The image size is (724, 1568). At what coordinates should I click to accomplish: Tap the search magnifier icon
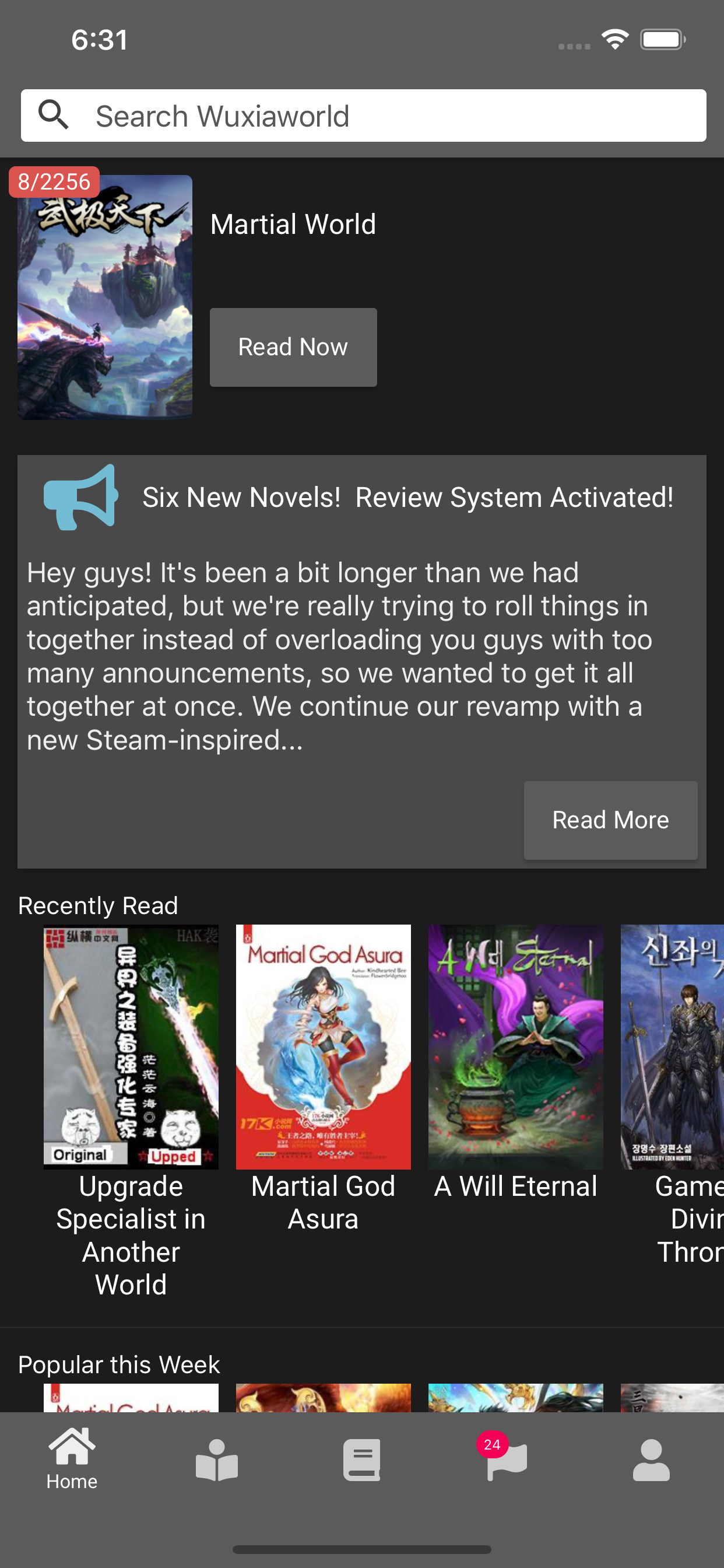pos(53,115)
